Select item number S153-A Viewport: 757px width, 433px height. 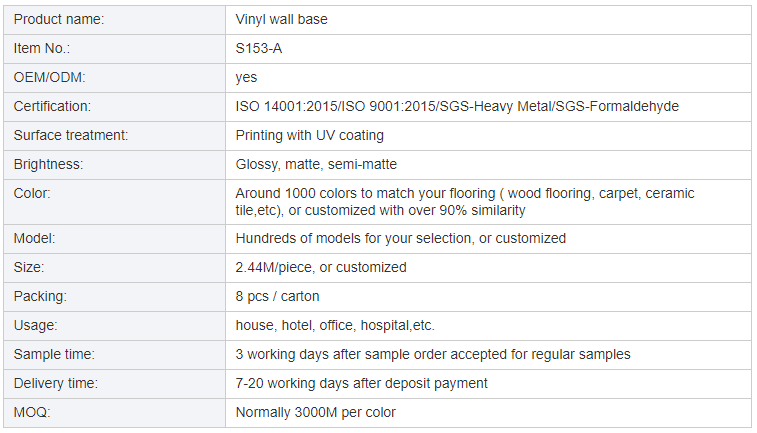point(259,48)
